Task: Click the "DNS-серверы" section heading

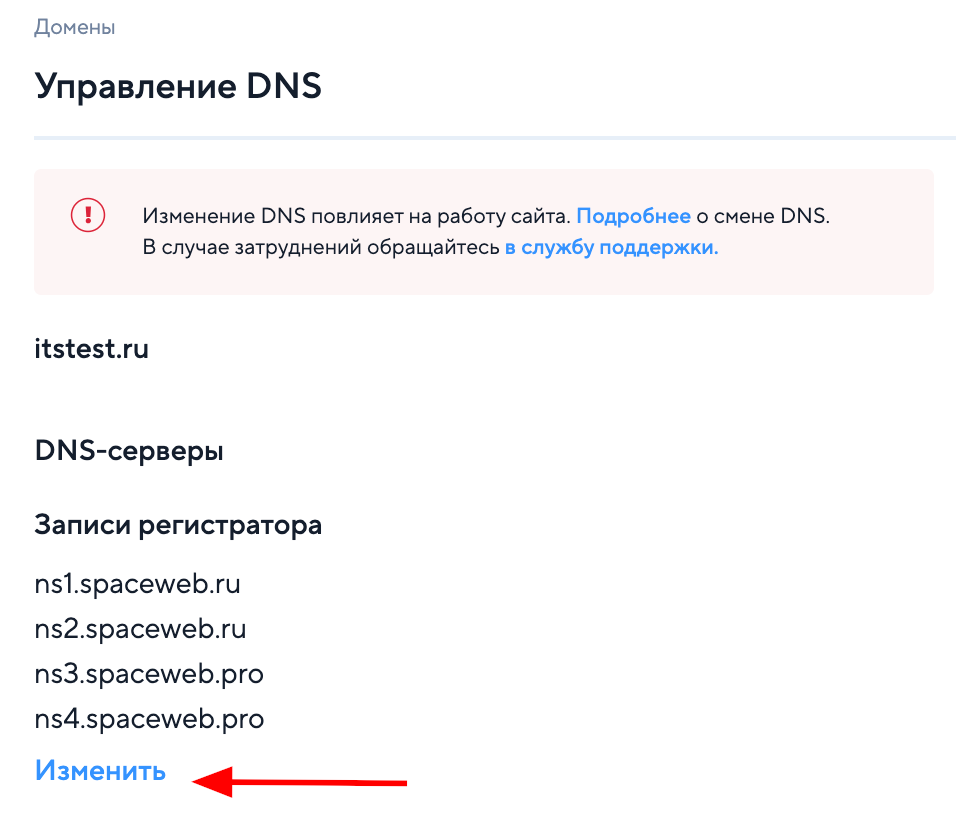Action: (129, 451)
